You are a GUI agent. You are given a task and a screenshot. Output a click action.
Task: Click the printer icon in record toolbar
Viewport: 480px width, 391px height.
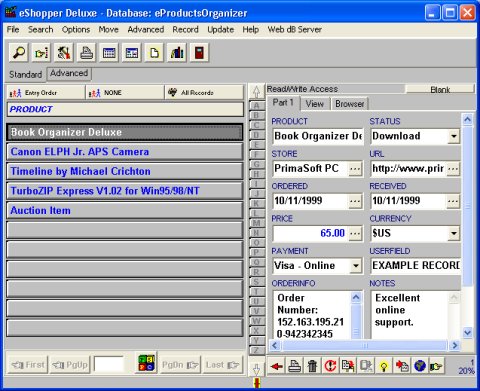295,366
